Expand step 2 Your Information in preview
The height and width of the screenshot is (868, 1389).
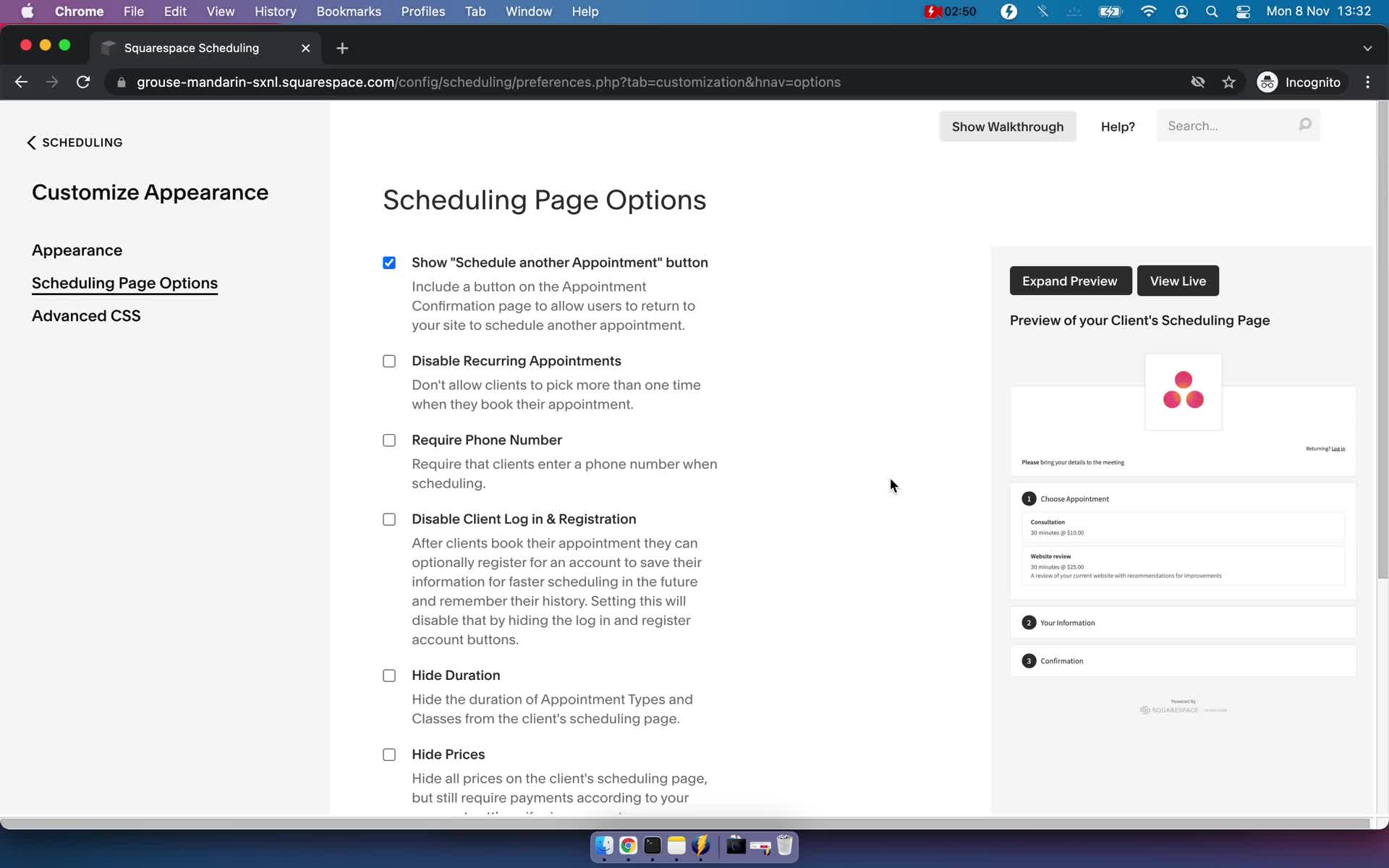coord(1183,623)
